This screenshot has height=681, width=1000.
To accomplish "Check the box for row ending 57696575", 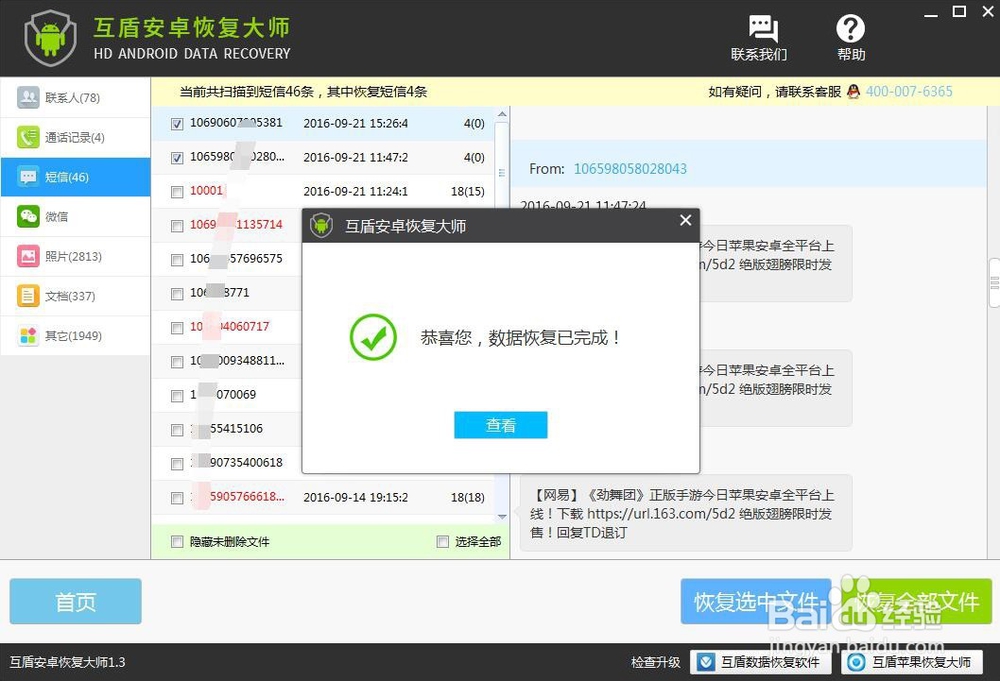I will pyautogui.click(x=177, y=260).
